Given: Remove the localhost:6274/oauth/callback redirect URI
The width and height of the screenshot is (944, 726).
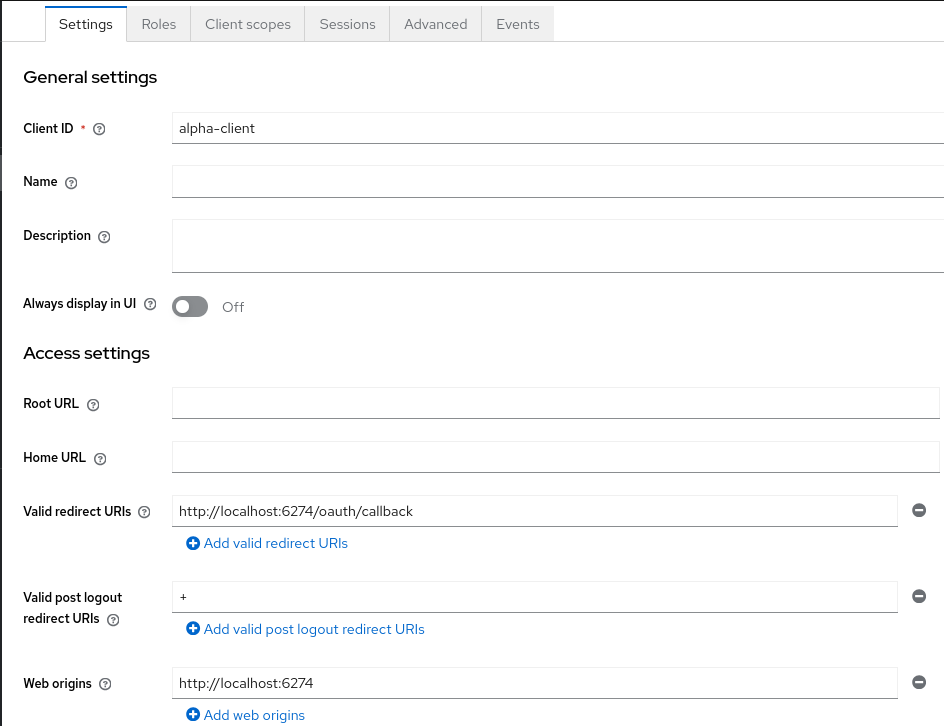Looking at the screenshot, I should click(x=919, y=510).
